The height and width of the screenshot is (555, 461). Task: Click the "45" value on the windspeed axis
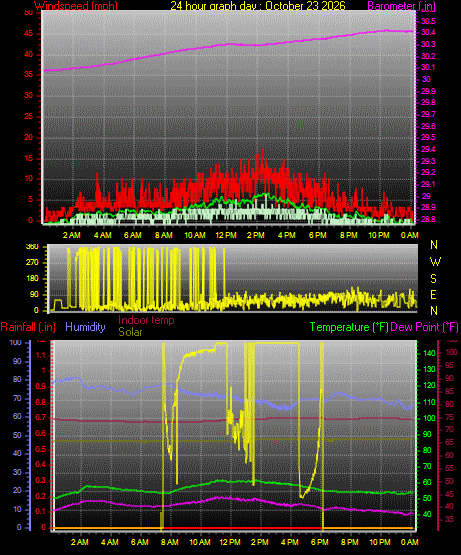coord(29,34)
